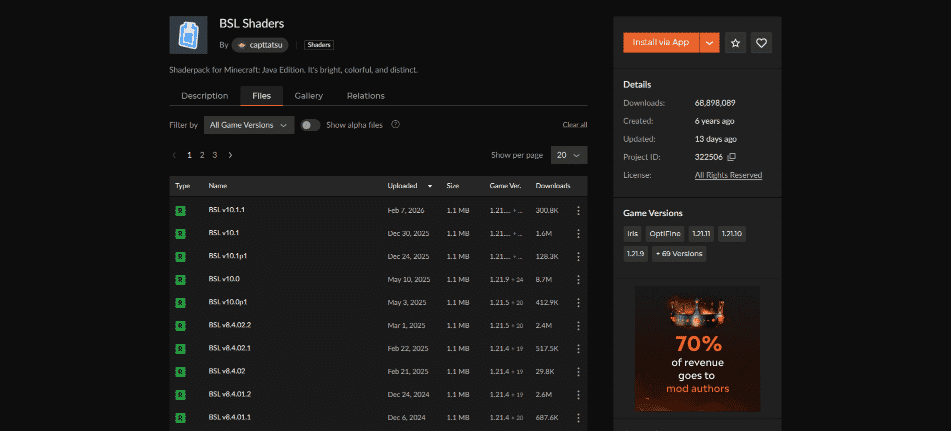This screenshot has width=951, height=431.
Task: Open the Gallery tab
Action: pyautogui.click(x=308, y=96)
